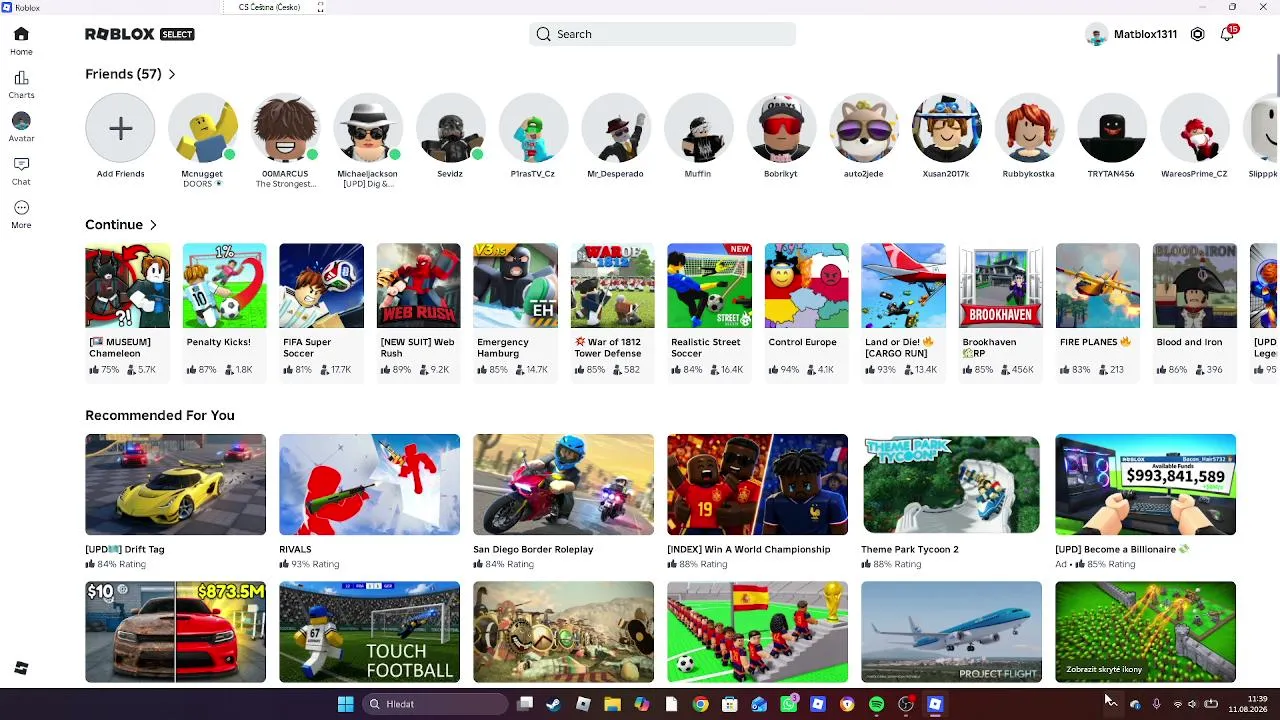Image resolution: width=1280 pixels, height=720 pixels.
Task: Click the Add Friends plus button
Action: pyautogui.click(x=120, y=128)
